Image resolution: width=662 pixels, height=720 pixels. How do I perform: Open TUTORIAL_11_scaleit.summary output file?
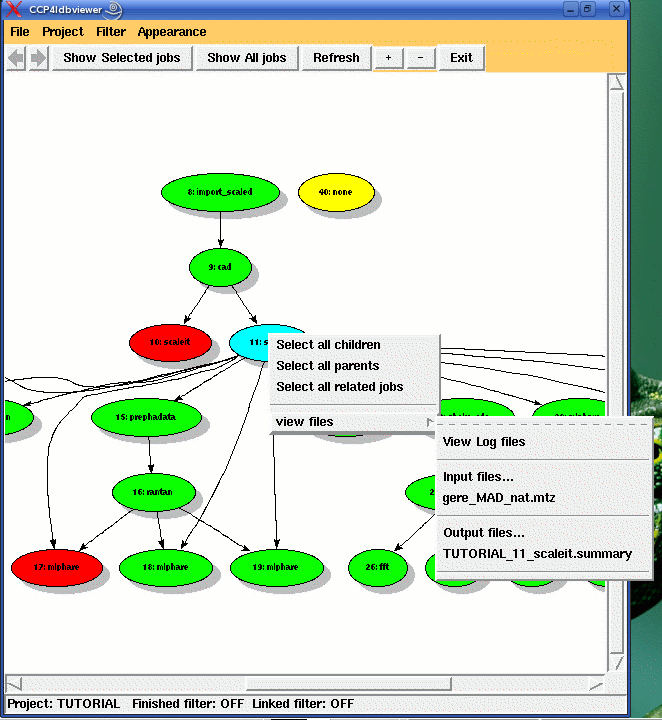537,553
